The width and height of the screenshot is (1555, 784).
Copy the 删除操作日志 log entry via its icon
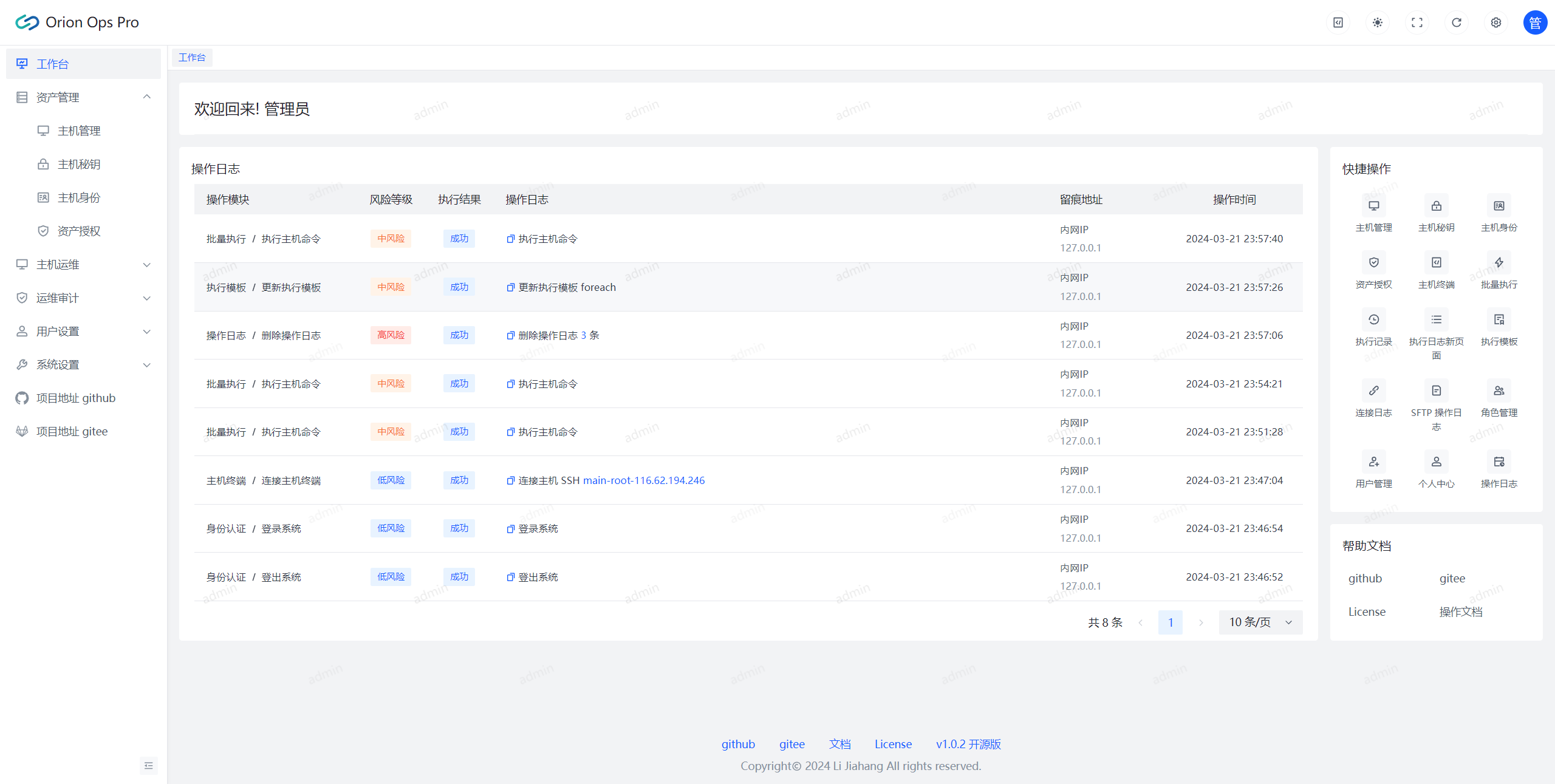click(510, 336)
